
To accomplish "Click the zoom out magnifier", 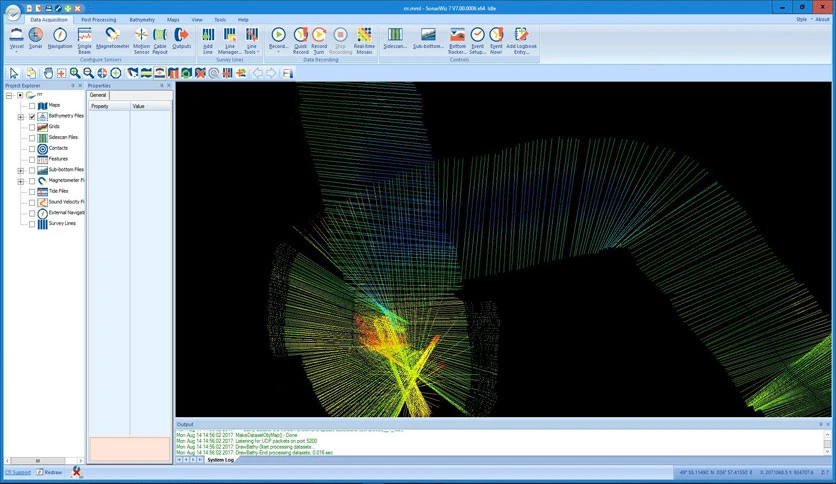I will pyautogui.click(x=89, y=73).
